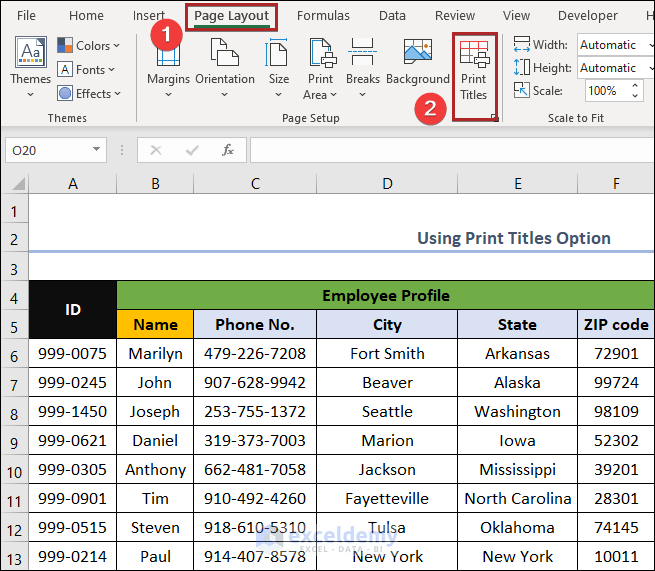Select the cell containing Steven
The width and height of the screenshot is (655, 571).
[x=155, y=528]
